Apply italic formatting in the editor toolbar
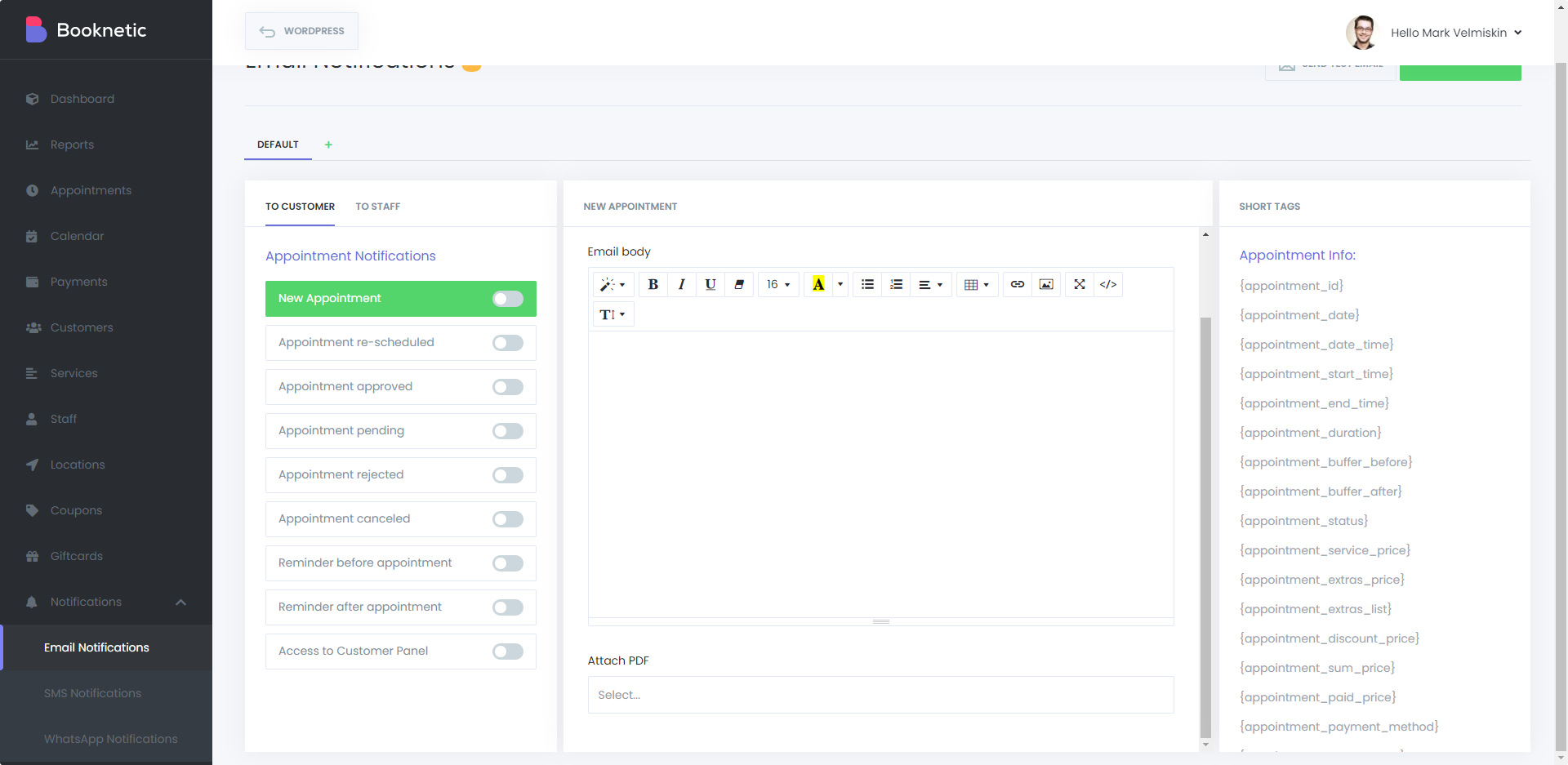The width and height of the screenshot is (1568, 765). point(681,284)
